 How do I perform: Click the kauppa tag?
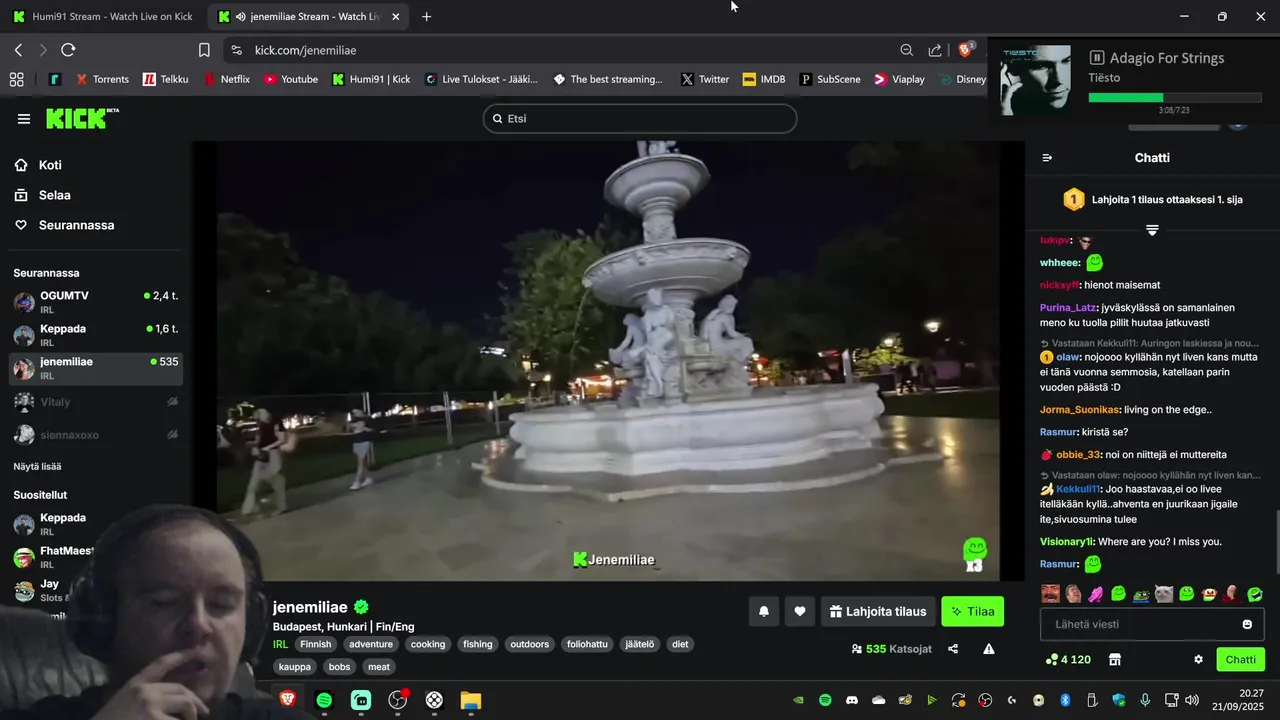(295, 666)
